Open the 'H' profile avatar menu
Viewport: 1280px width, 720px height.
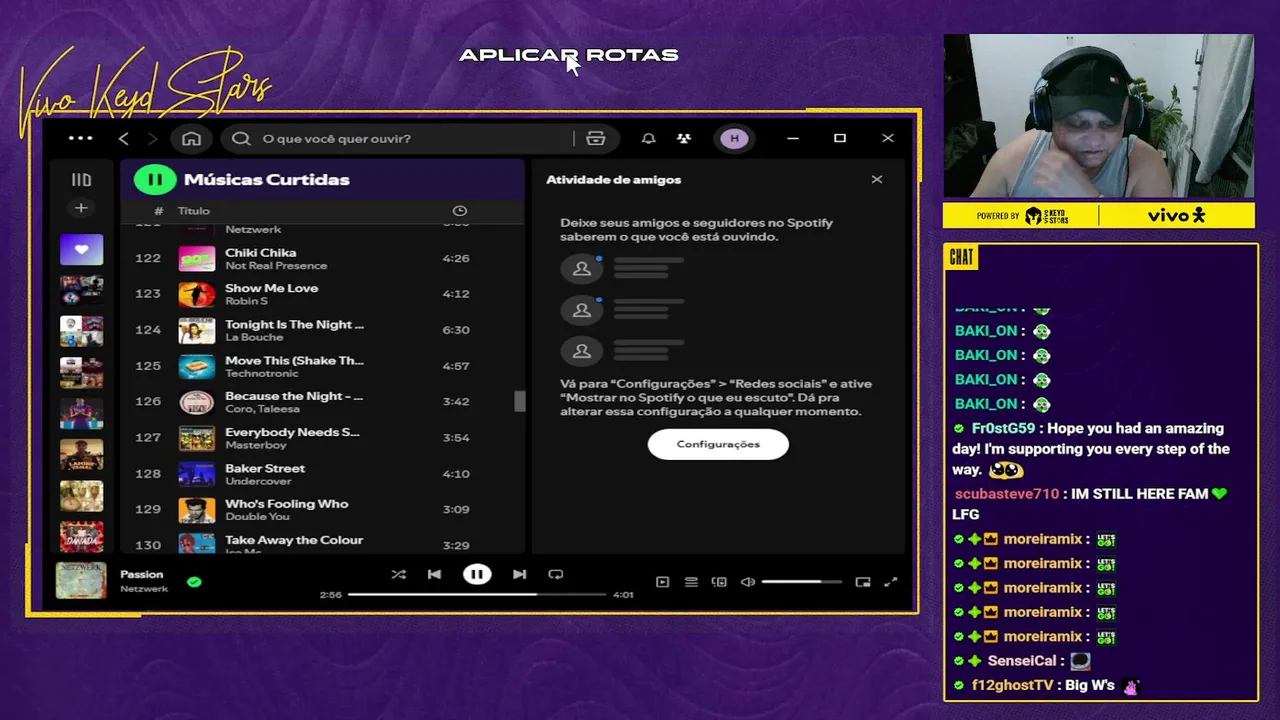pos(734,138)
